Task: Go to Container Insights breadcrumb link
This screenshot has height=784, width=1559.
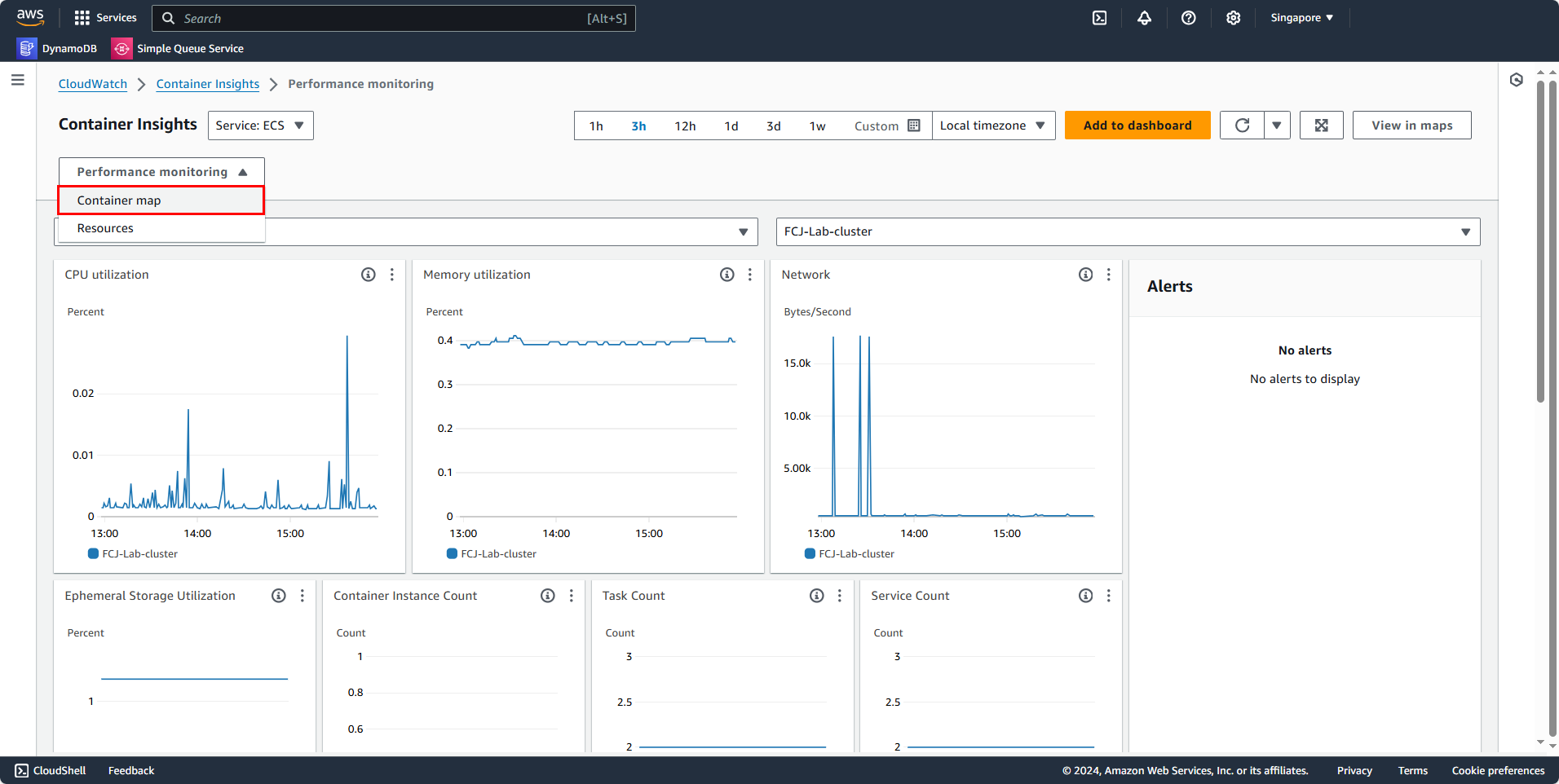Action: click(x=208, y=84)
